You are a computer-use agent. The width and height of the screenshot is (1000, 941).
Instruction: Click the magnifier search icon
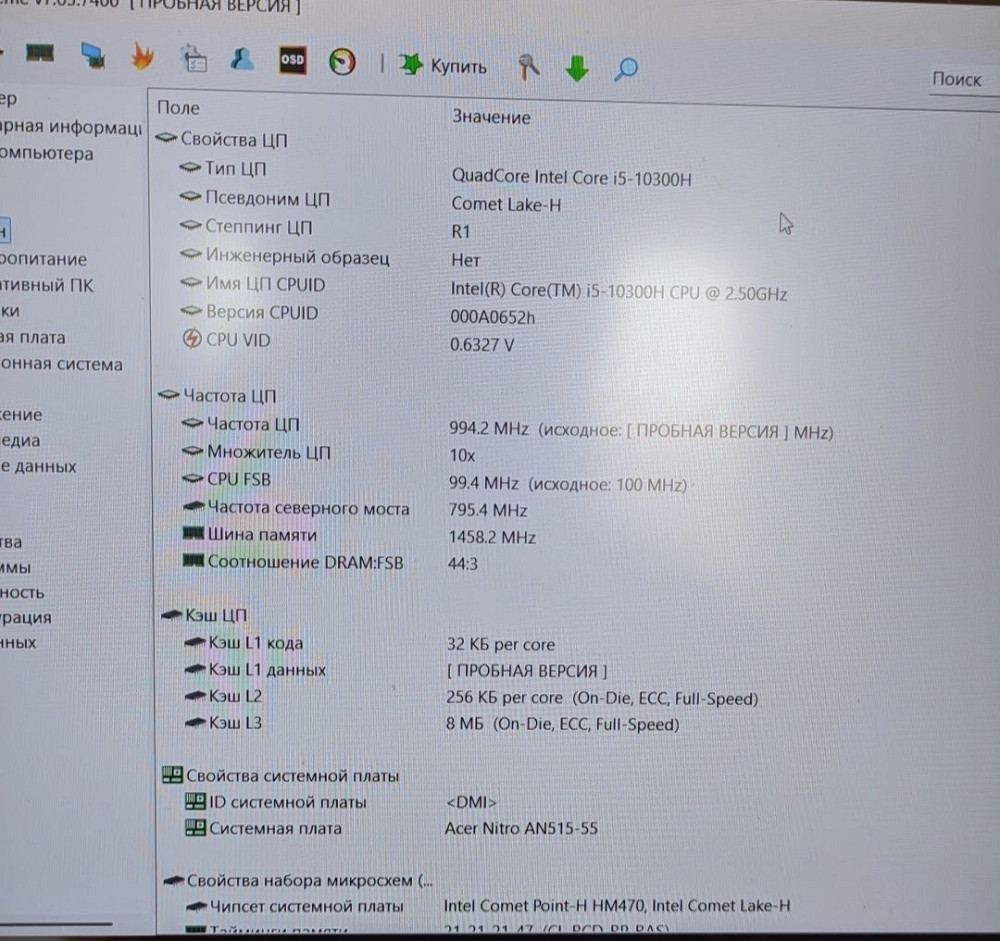[625, 68]
